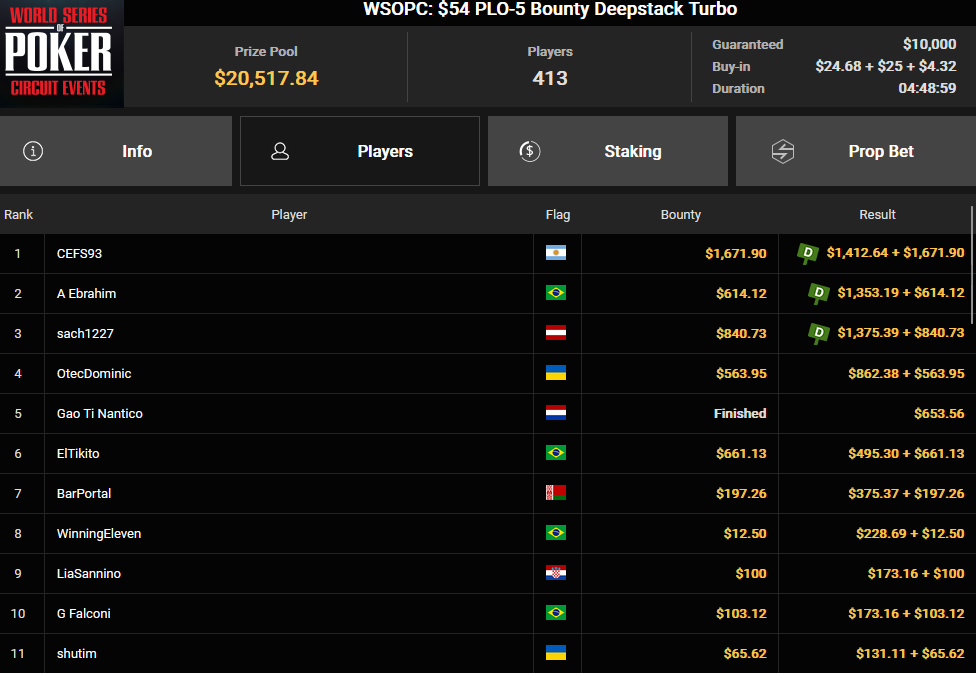
Task: Click the deal badge in CEFS93's result
Action: point(808,253)
